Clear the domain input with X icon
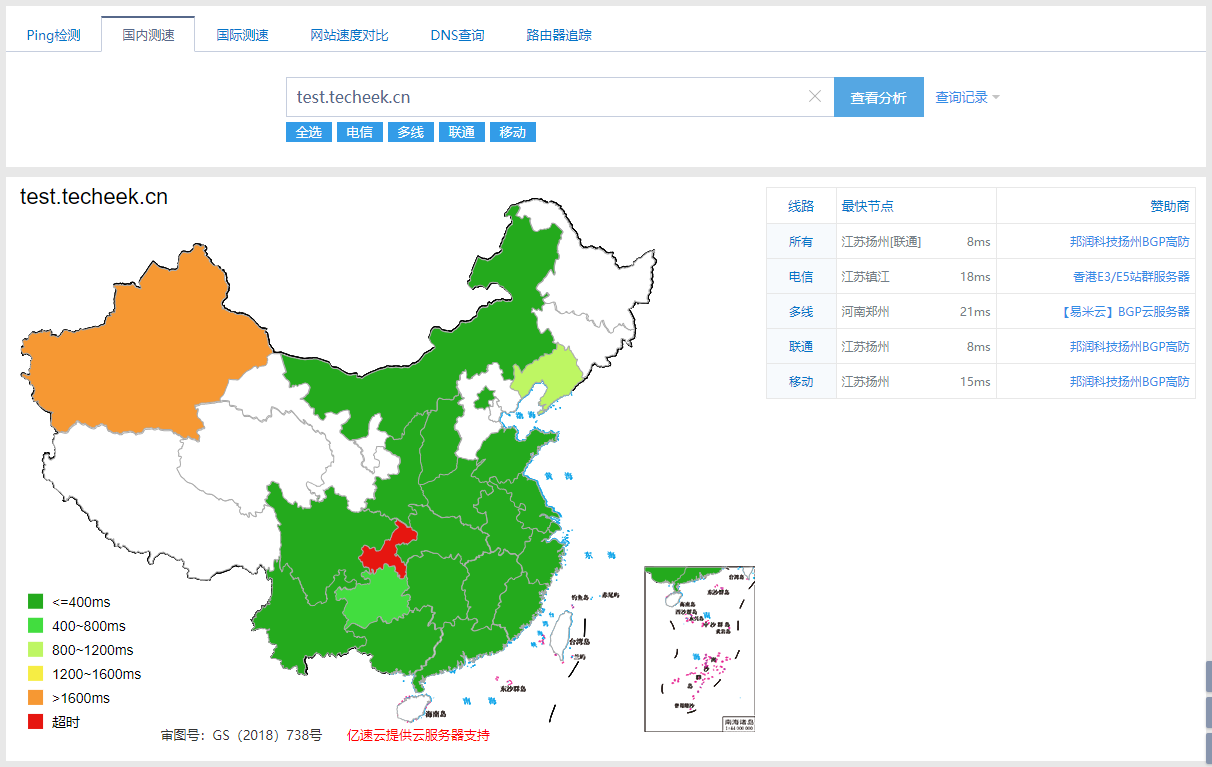Image resolution: width=1212 pixels, height=767 pixels. [814, 97]
